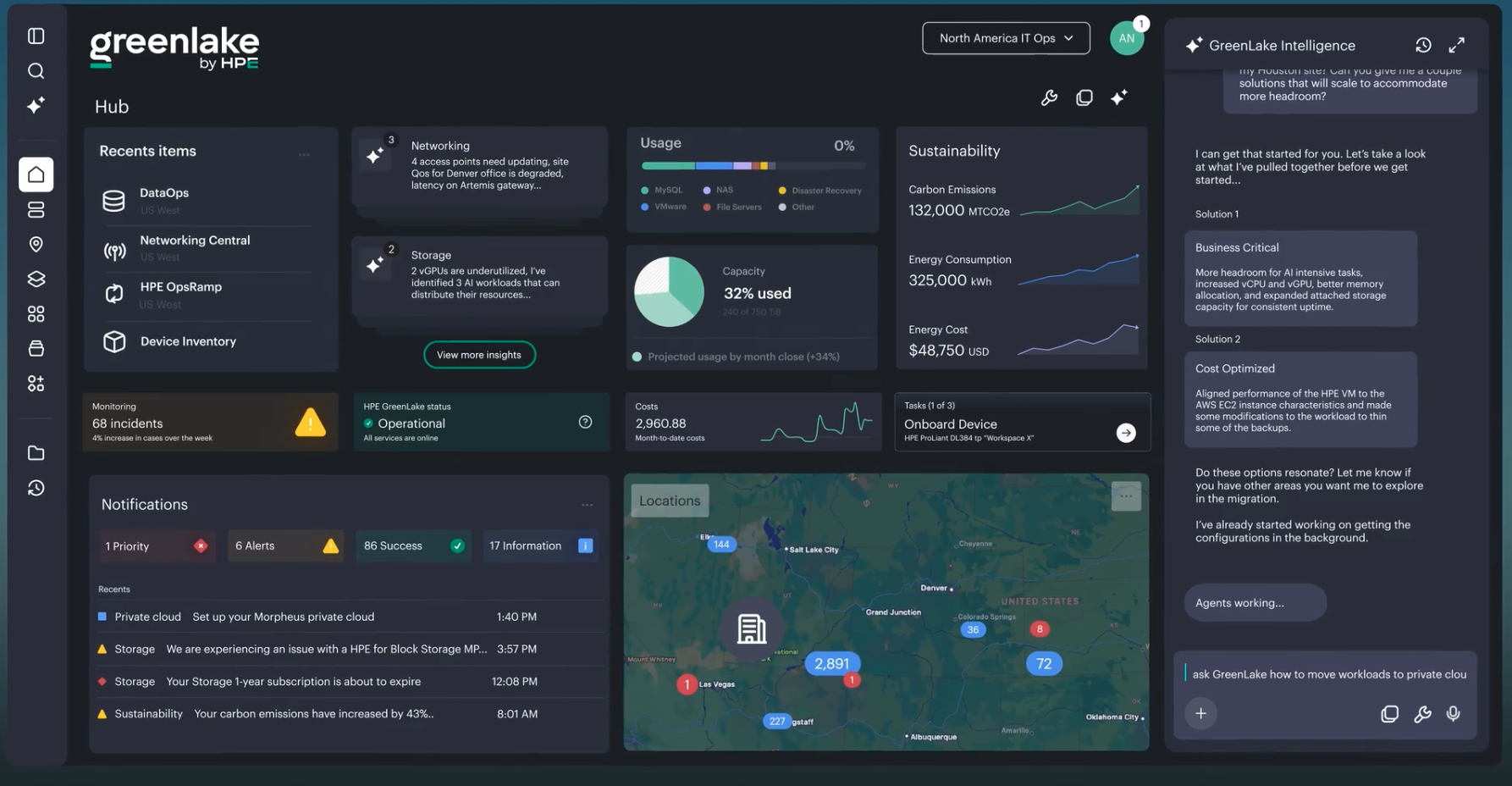Click the Capacity pie chart

[669, 292]
